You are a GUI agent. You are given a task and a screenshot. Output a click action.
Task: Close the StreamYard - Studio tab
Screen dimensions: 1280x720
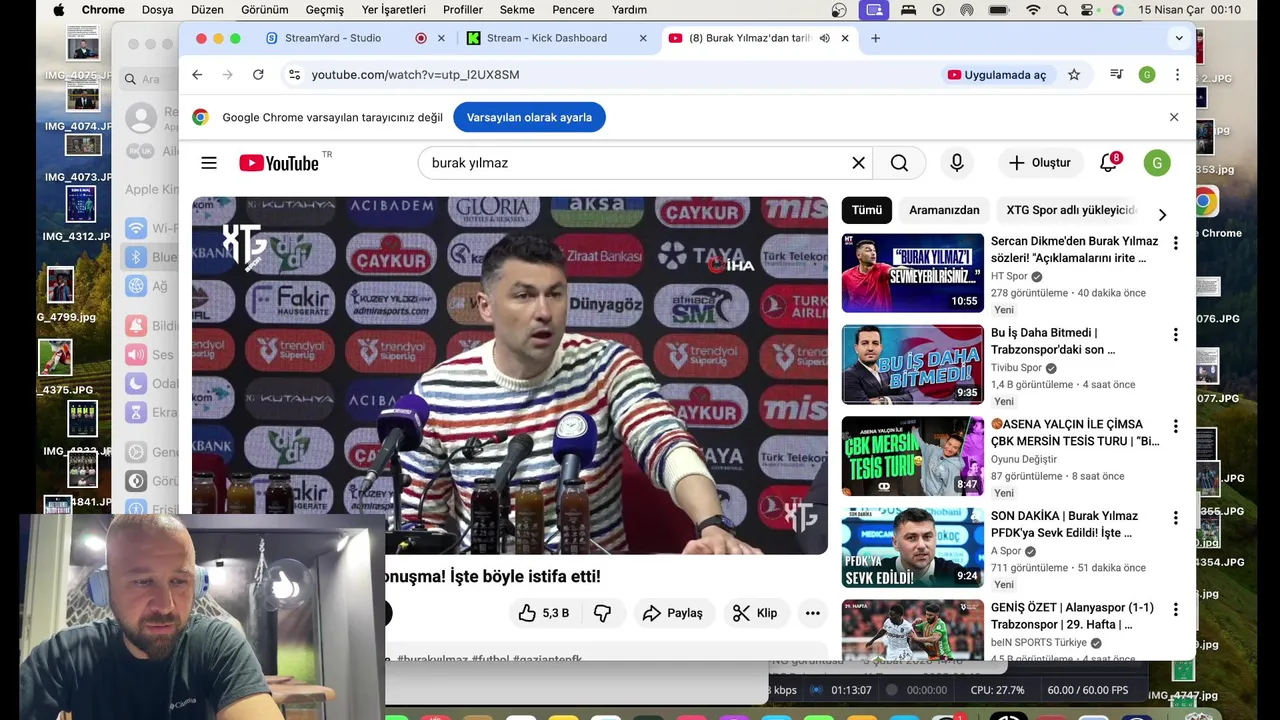pos(441,38)
